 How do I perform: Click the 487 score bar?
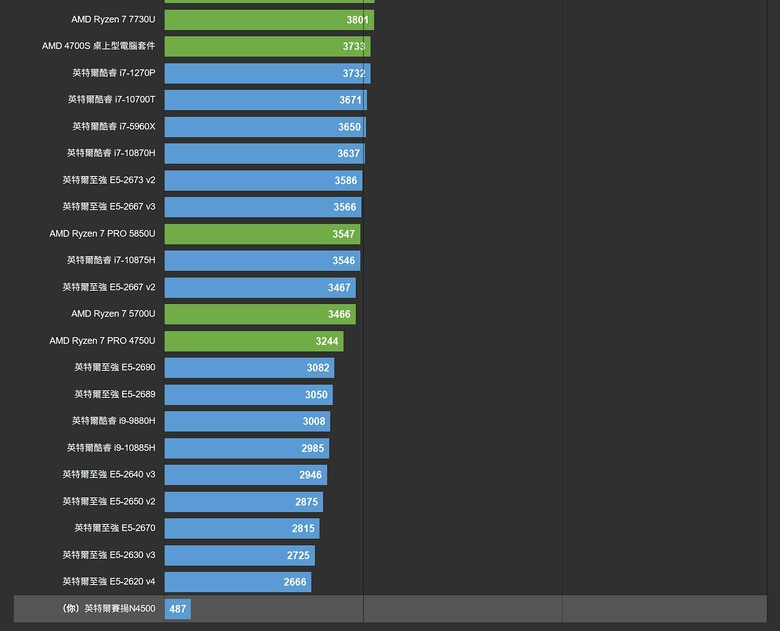point(178,609)
